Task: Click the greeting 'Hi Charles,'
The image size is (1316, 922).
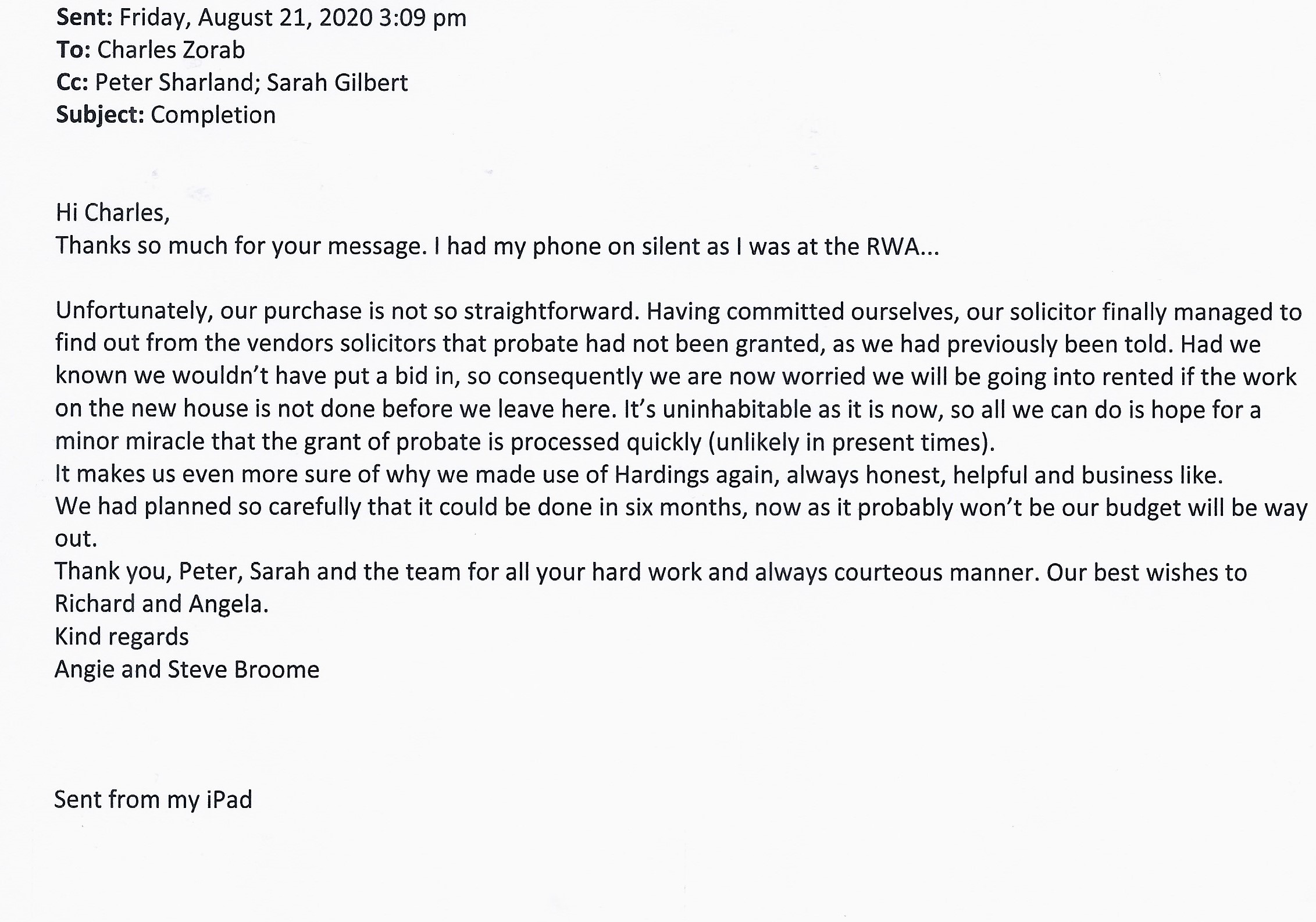Action: (112, 213)
